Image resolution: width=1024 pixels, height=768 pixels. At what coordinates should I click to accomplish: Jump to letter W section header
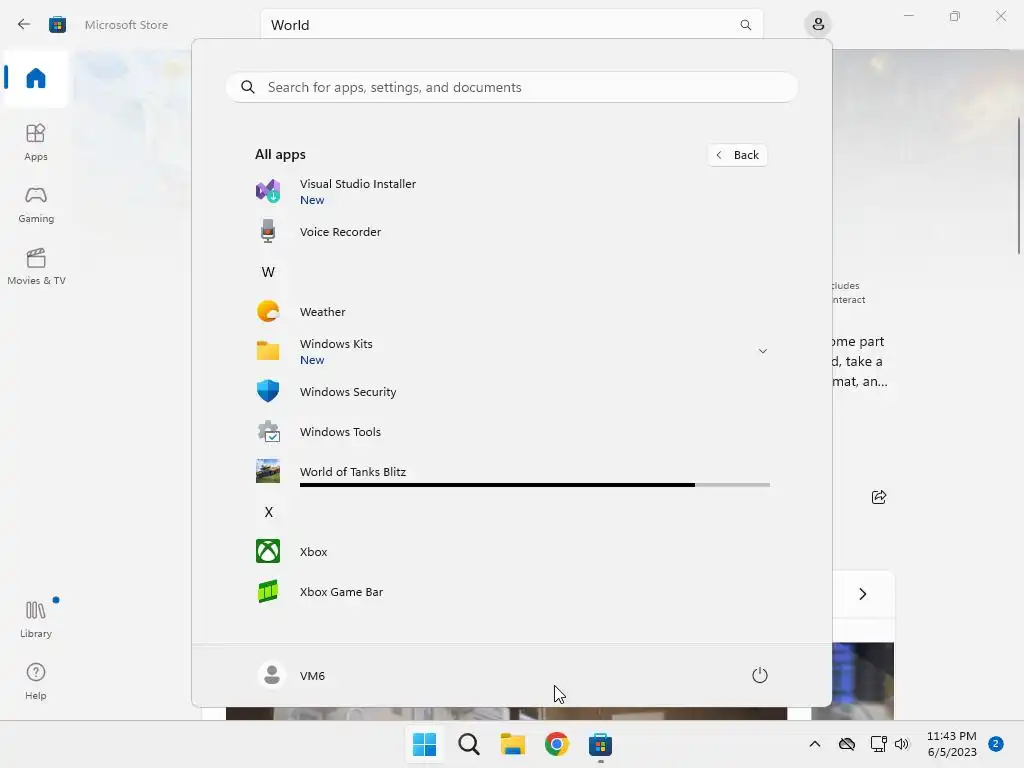pos(268,272)
